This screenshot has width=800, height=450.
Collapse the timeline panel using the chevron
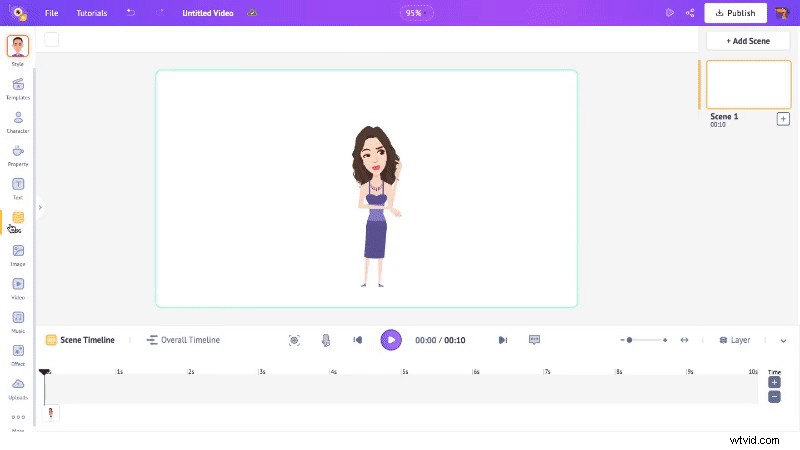783,340
